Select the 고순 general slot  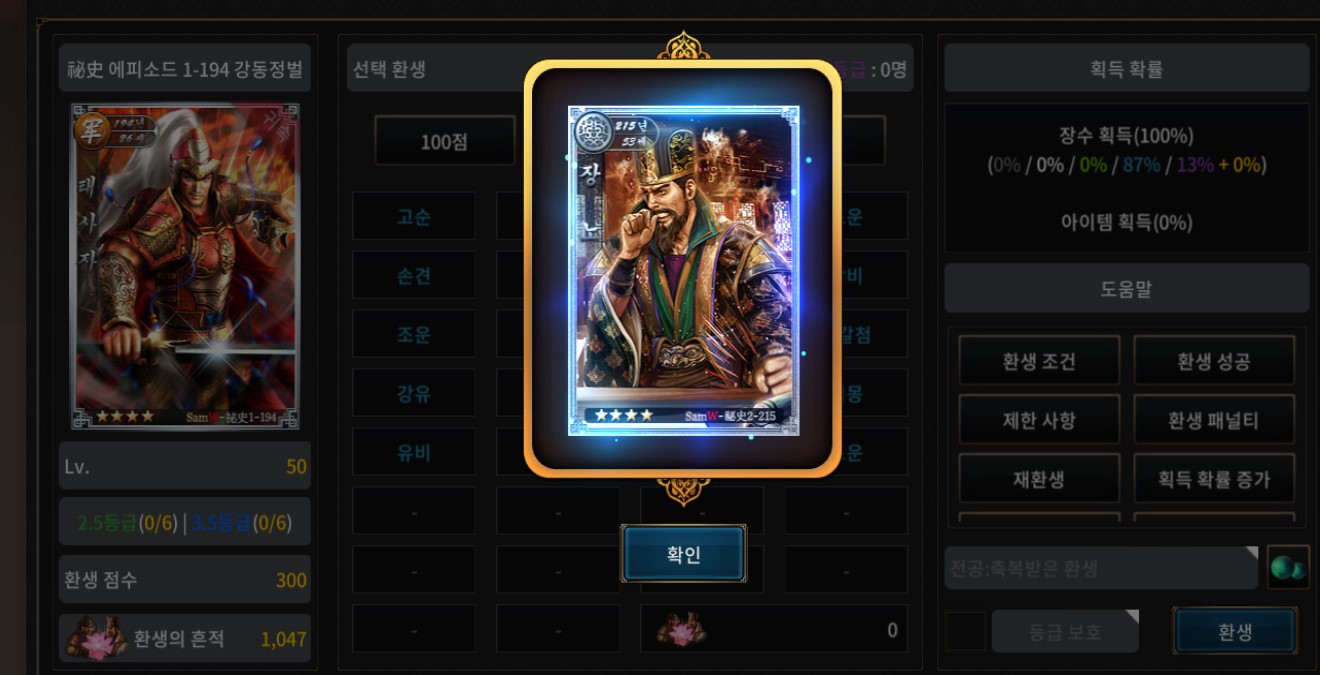pos(414,217)
